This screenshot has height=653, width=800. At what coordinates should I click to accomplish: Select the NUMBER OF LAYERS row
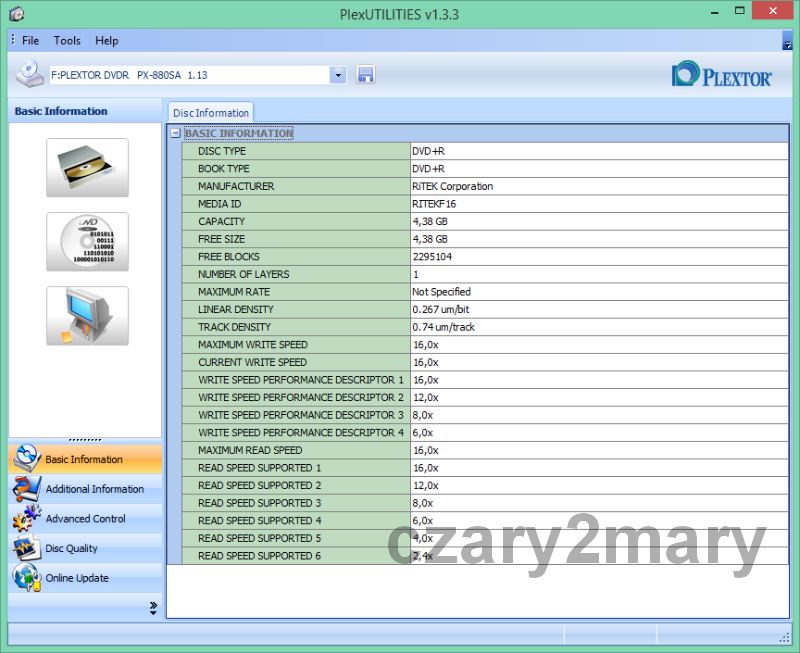tap(485, 274)
